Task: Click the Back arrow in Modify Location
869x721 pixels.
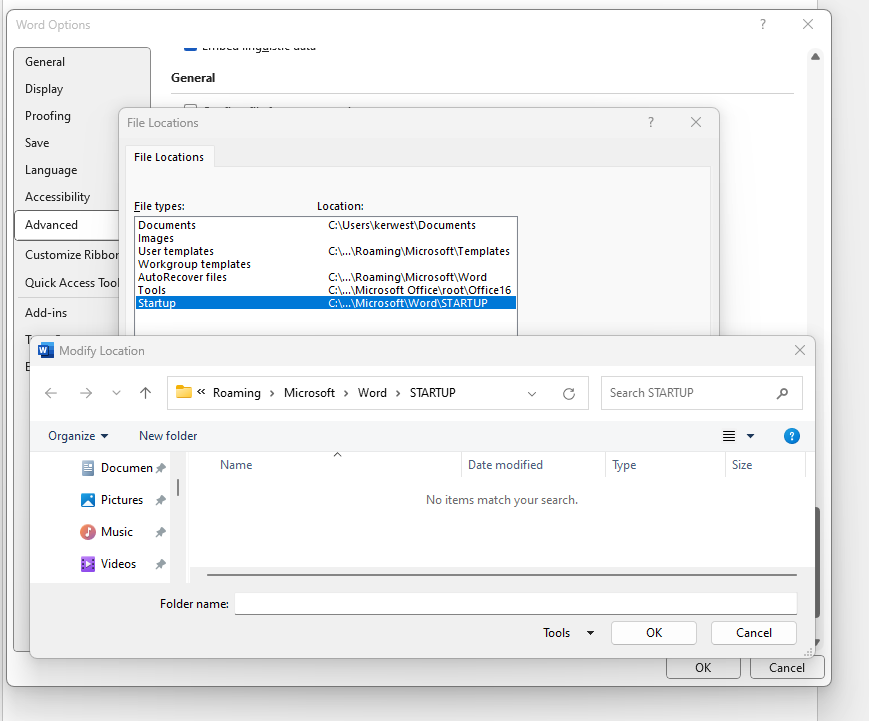Action: tap(52, 393)
